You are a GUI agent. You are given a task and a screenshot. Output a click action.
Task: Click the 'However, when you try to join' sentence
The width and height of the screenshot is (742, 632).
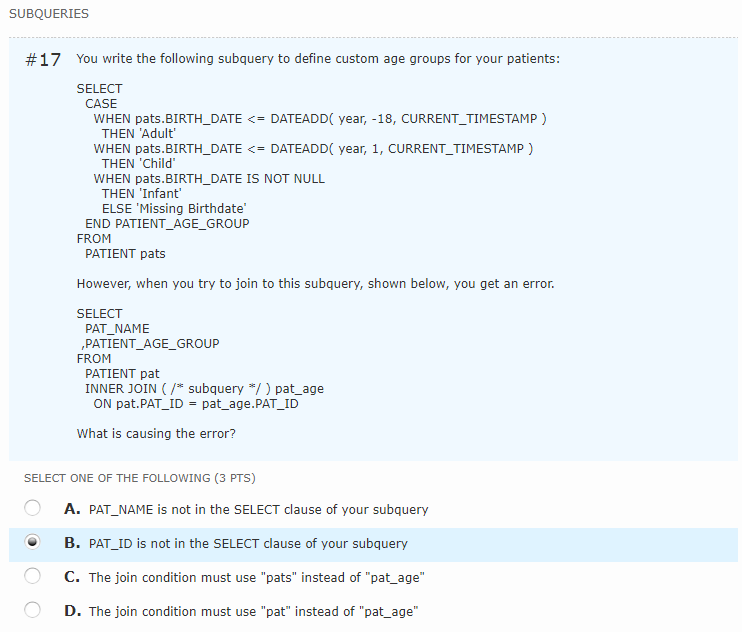pos(316,284)
